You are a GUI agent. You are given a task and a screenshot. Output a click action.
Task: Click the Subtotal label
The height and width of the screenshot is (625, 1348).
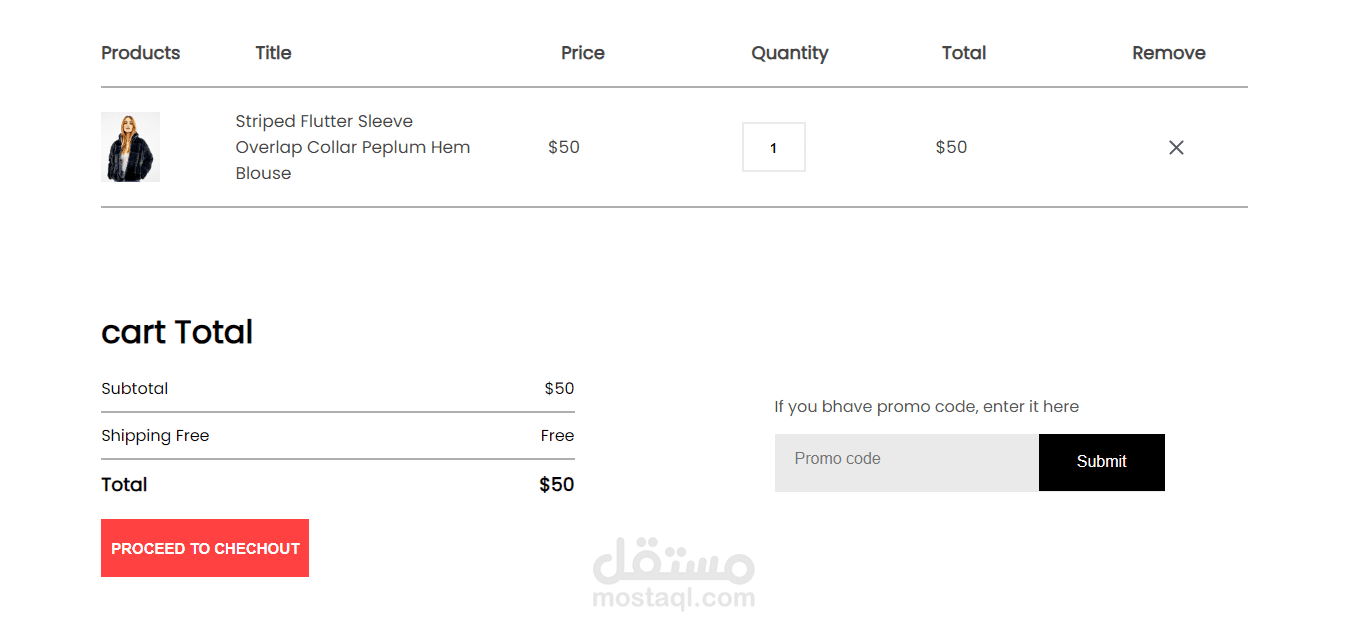click(135, 389)
